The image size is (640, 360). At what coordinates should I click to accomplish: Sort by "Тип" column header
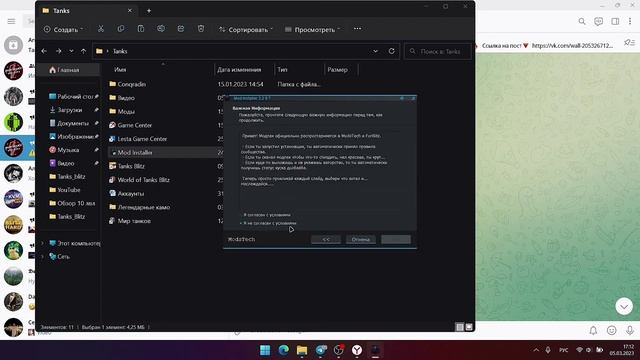point(282,70)
